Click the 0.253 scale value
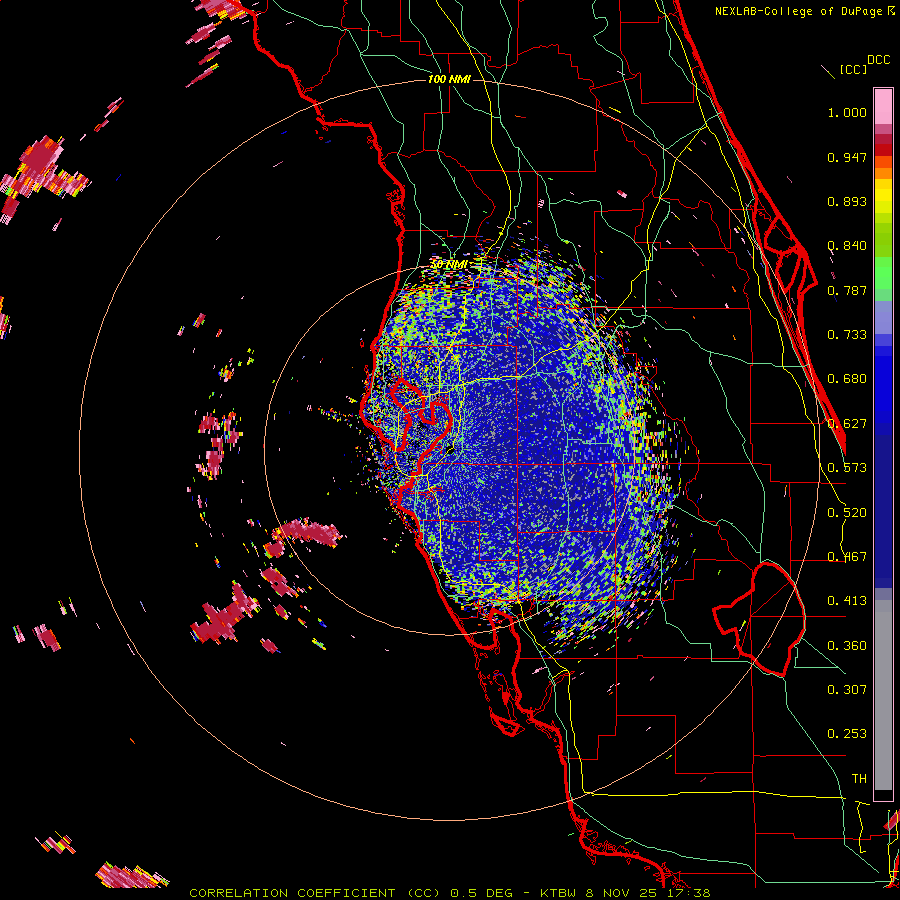This screenshot has width=900, height=900. 847,734
